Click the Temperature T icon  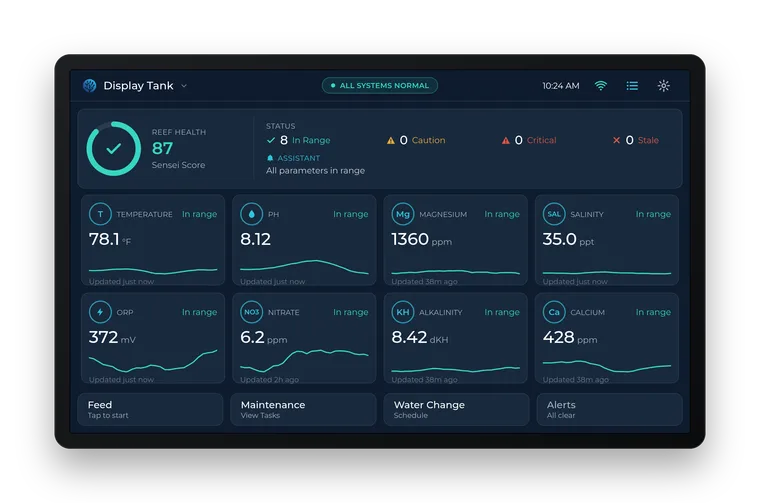(x=100, y=214)
